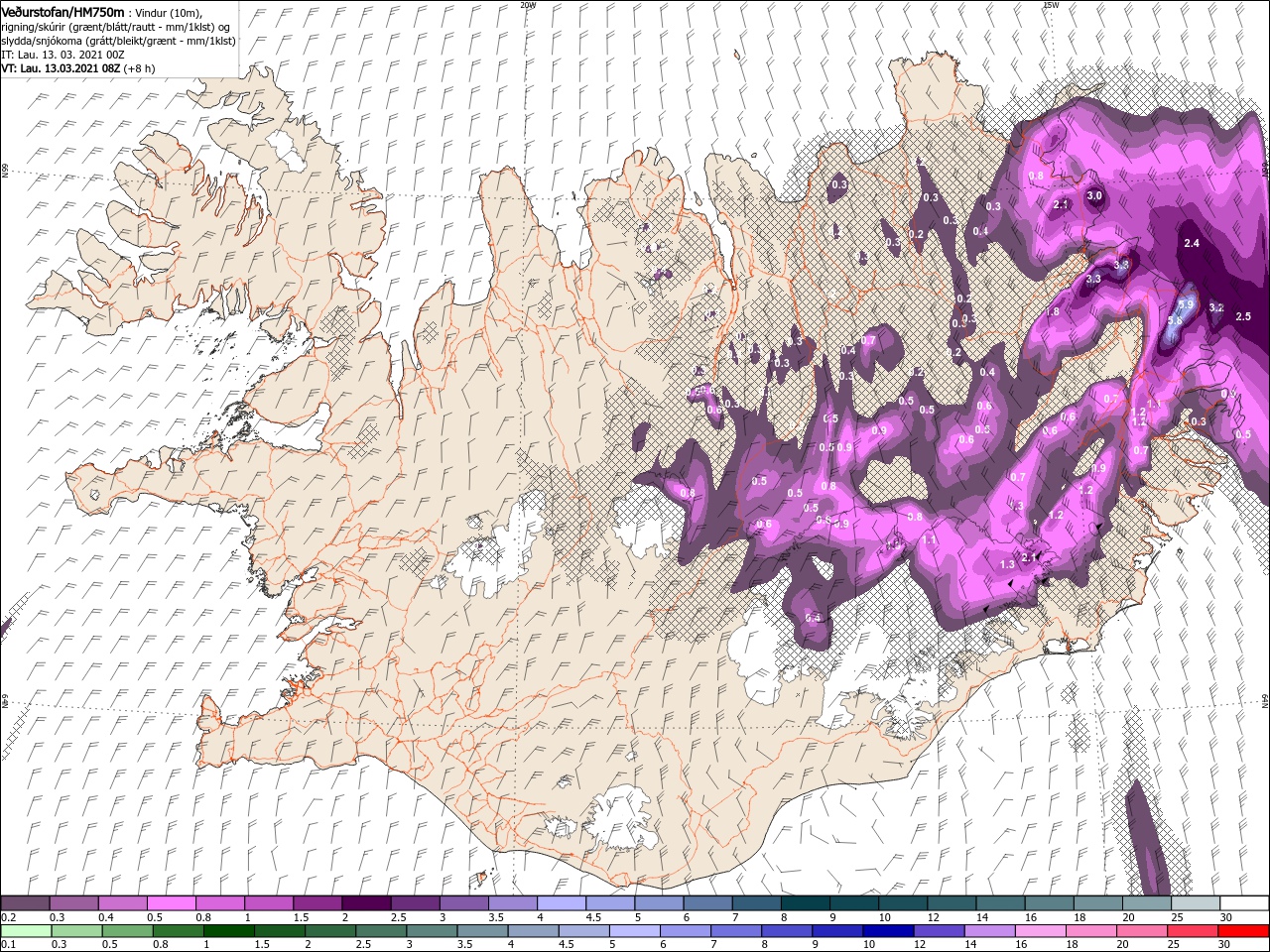The height and width of the screenshot is (952, 1270).
Task: Click the '1.8' precipitation value on the map
Action: tap(1053, 311)
